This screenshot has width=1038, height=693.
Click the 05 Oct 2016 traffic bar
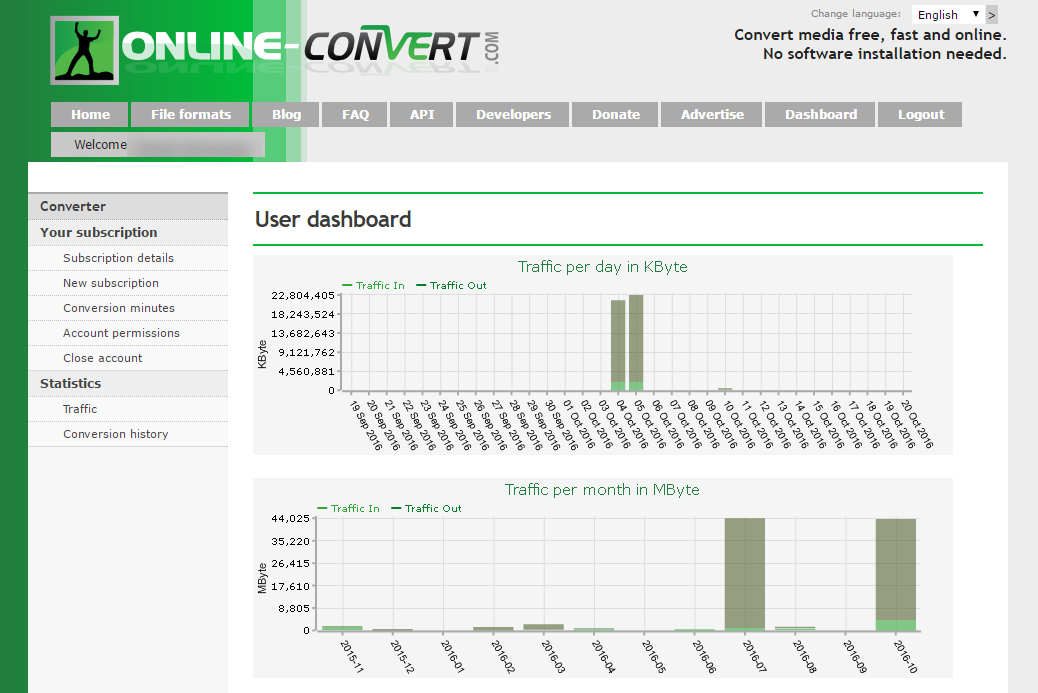pyautogui.click(x=636, y=343)
